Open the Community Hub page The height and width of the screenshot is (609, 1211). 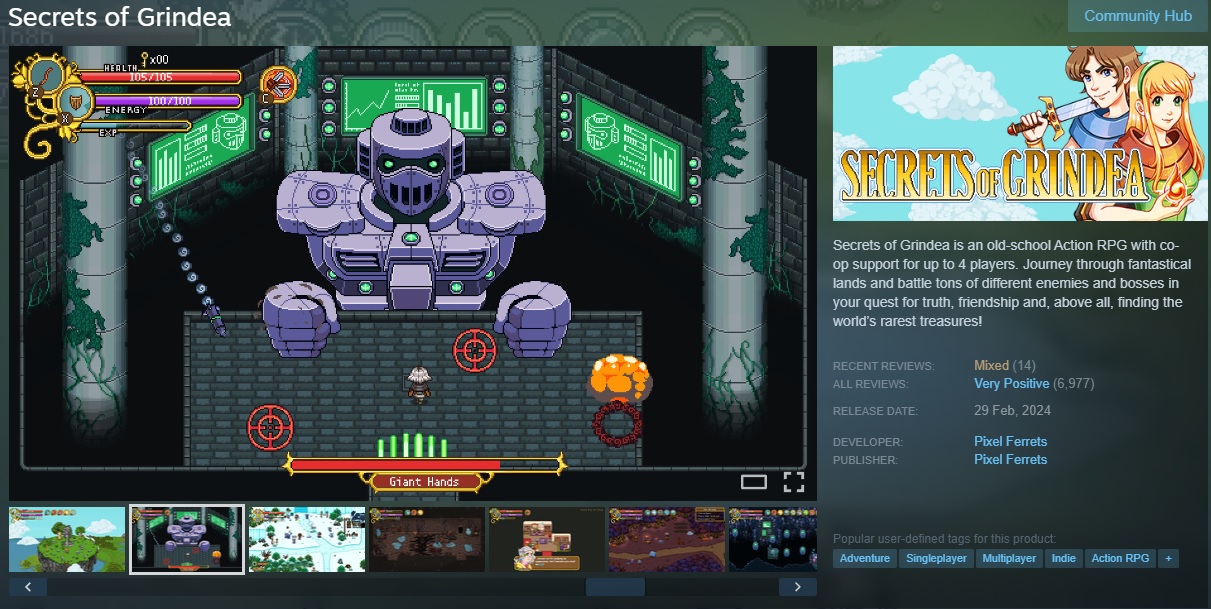tap(1138, 16)
